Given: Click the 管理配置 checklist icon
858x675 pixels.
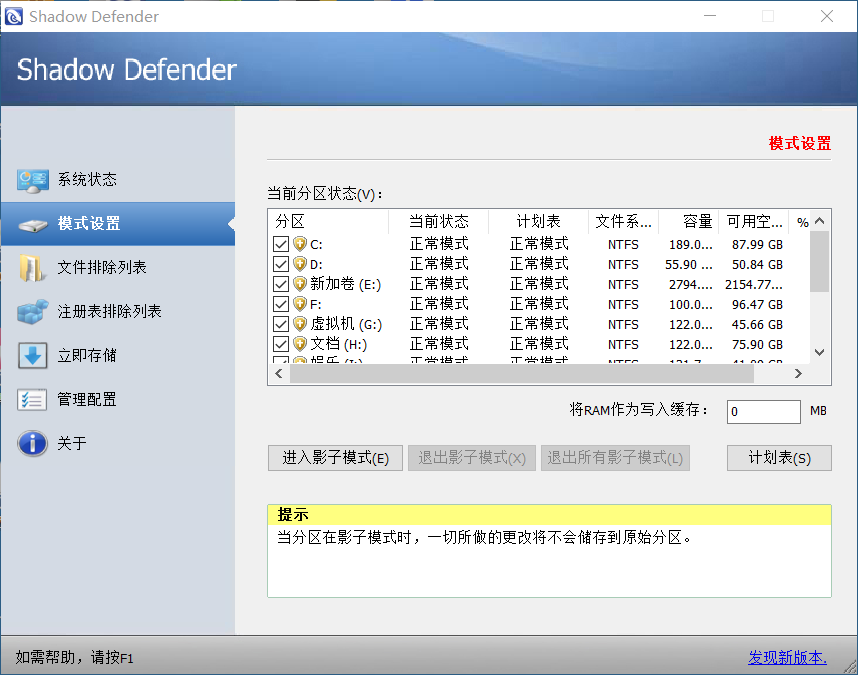Looking at the screenshot, I should (x=32, y=400).
